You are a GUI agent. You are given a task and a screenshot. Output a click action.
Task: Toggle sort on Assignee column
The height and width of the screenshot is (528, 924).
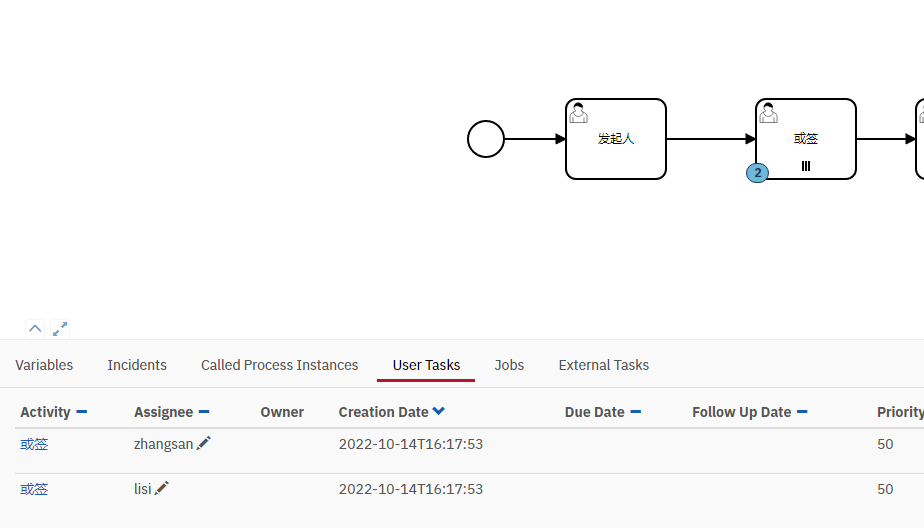pos(204,412)
